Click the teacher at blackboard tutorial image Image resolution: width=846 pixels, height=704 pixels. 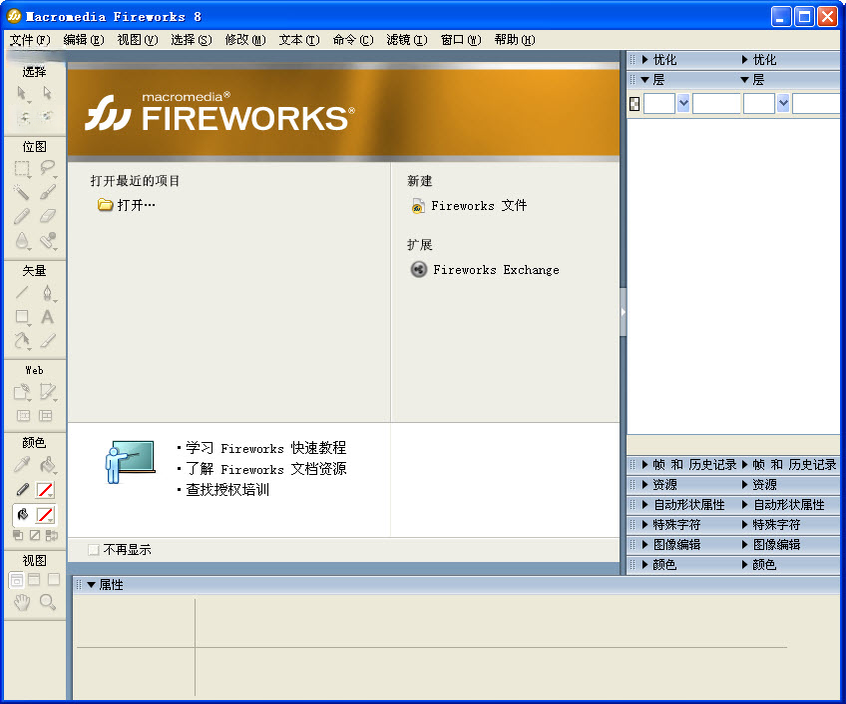130,462
